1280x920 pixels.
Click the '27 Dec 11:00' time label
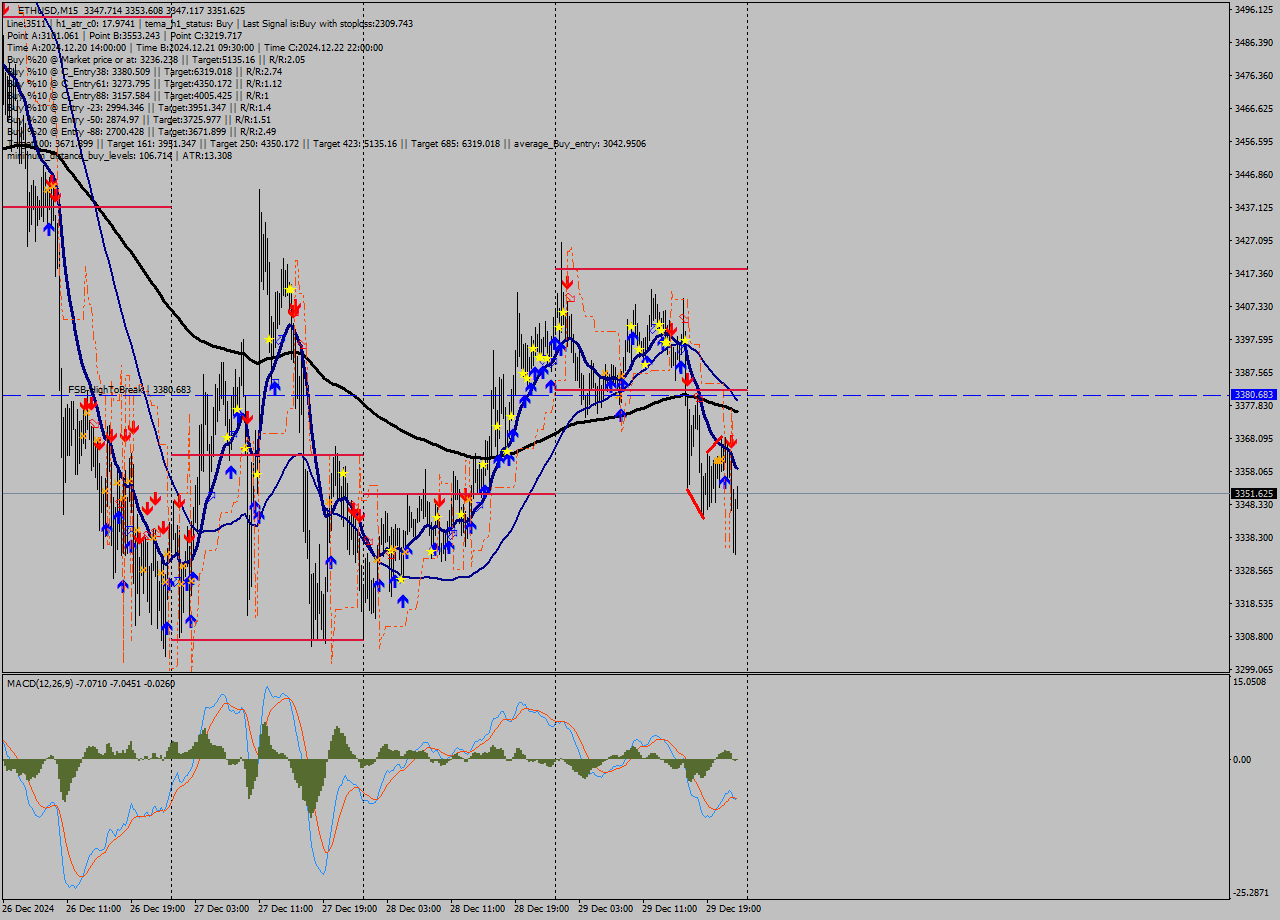[285, 909]
